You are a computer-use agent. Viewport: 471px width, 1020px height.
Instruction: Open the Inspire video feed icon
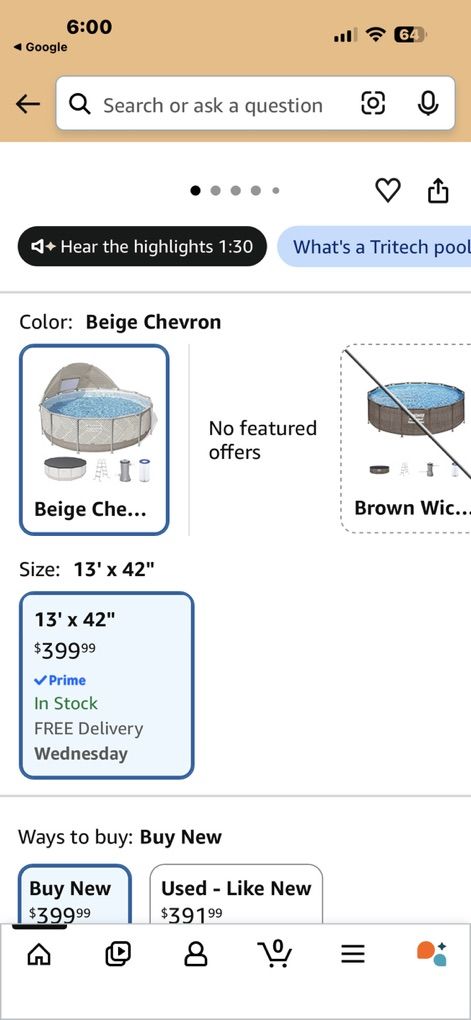coord(117,954)
